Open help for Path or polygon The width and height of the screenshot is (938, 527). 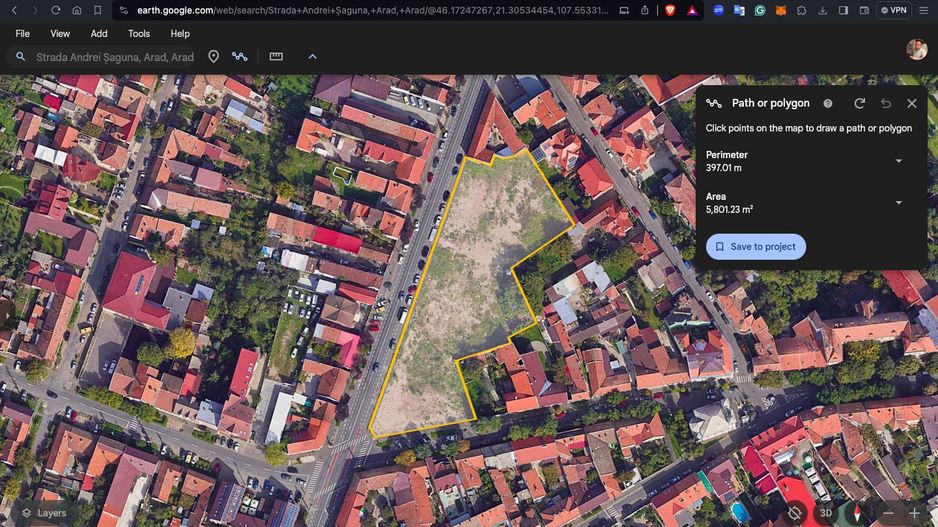coord(827,103)
